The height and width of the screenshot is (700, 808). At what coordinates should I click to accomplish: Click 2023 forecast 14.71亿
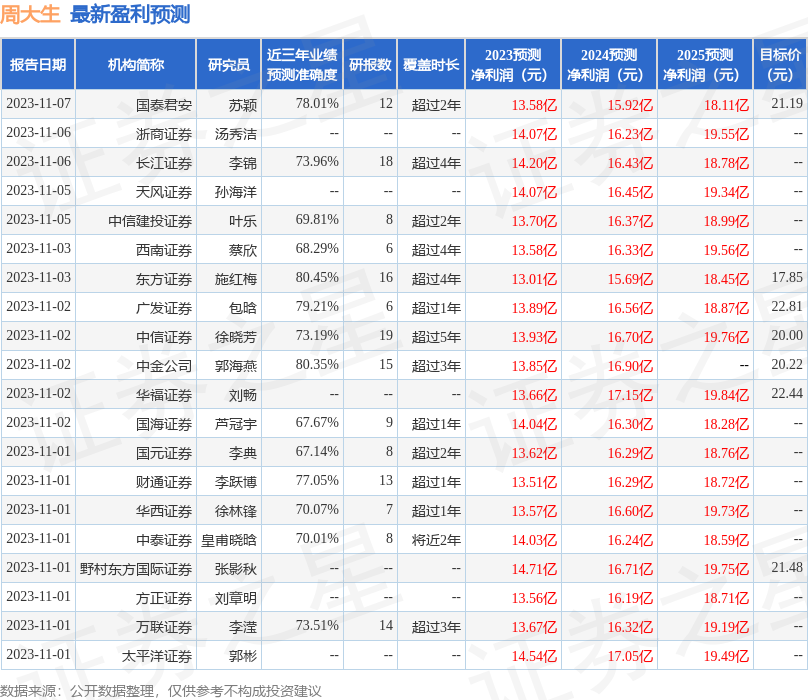click(x=534, y=569)
